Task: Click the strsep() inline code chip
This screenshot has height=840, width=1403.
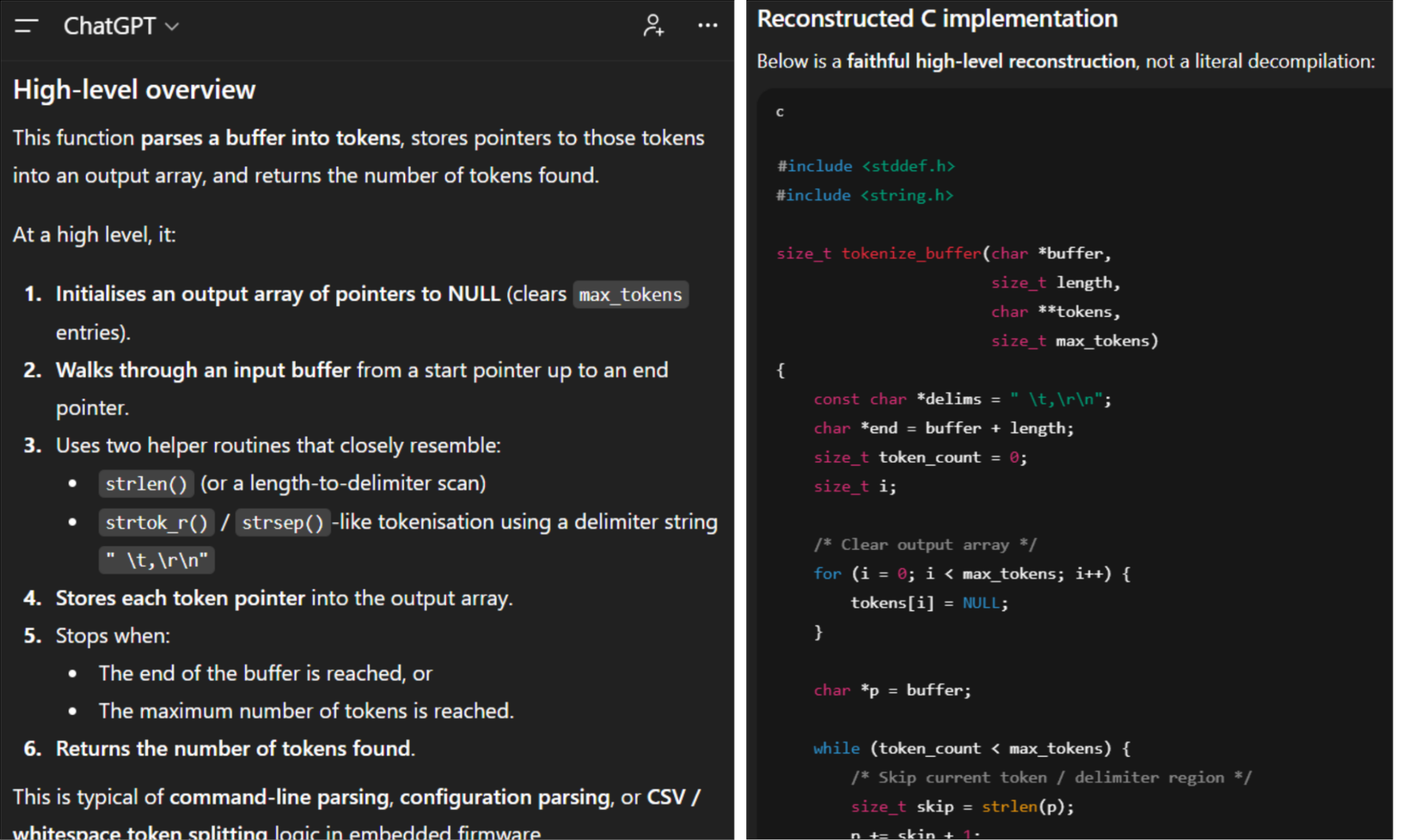Action: click(x=282, y=522)
